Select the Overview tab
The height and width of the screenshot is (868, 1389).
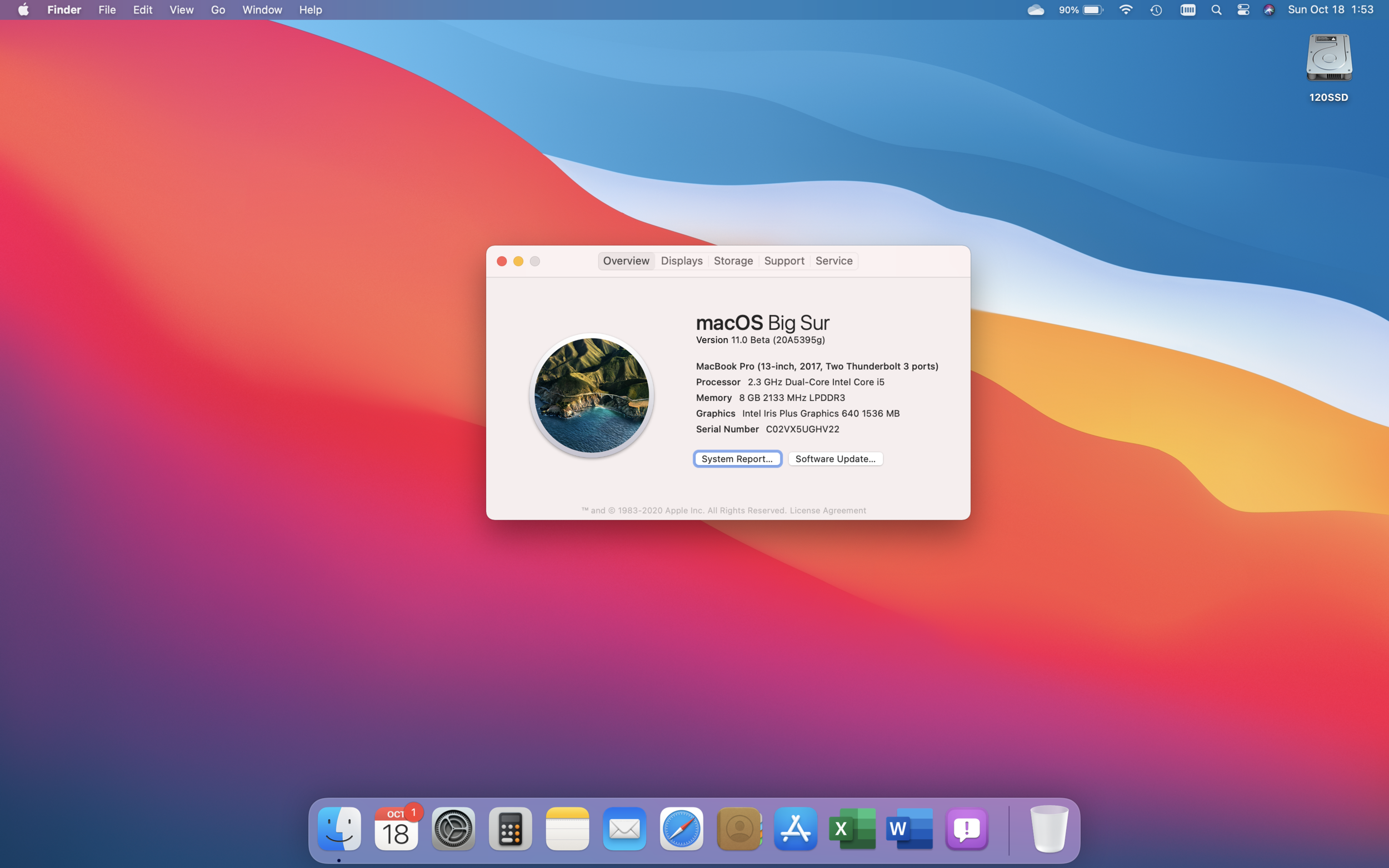click(x=626, y=260)
